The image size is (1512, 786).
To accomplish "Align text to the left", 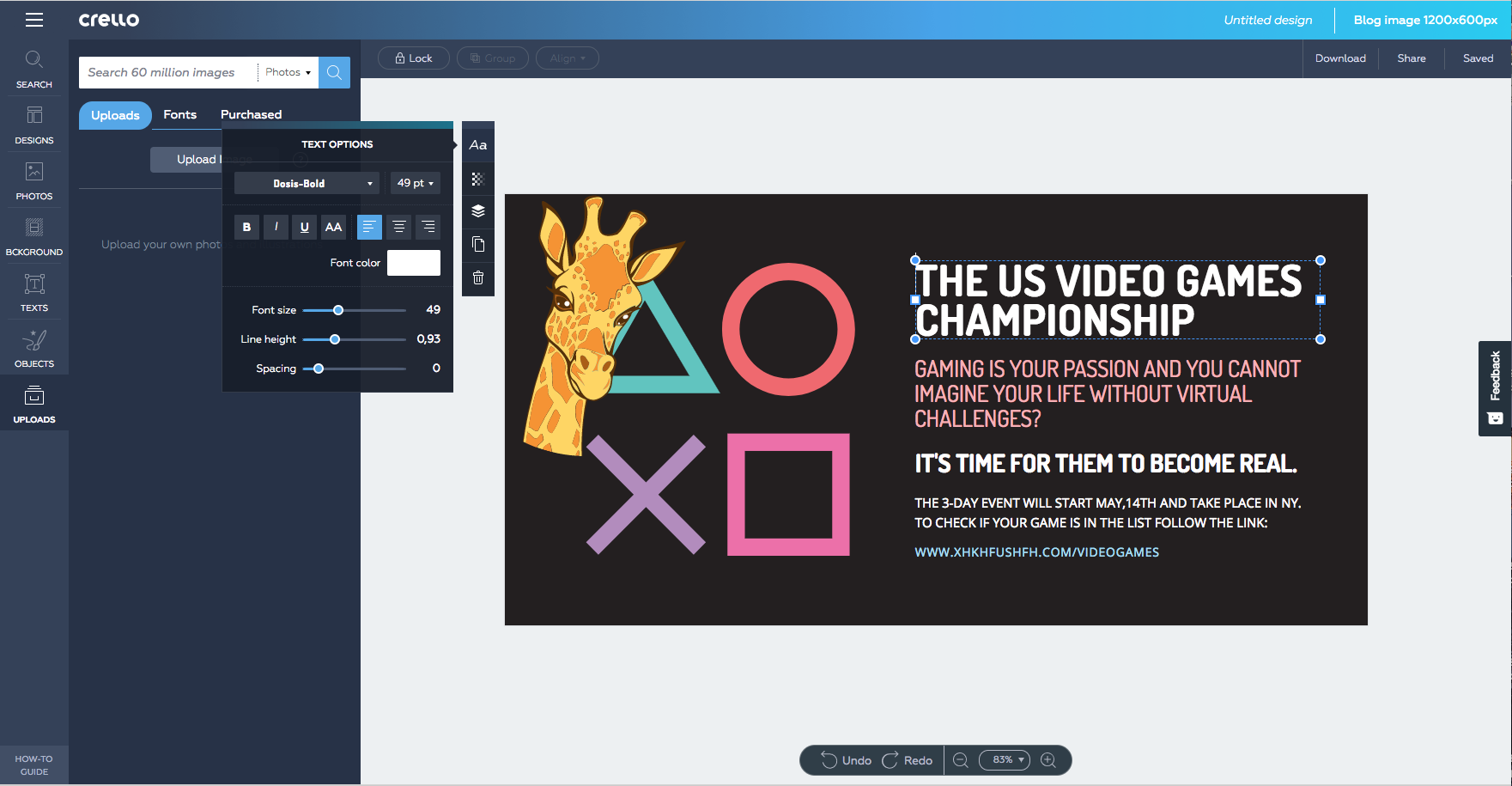I will click(369, 227).
